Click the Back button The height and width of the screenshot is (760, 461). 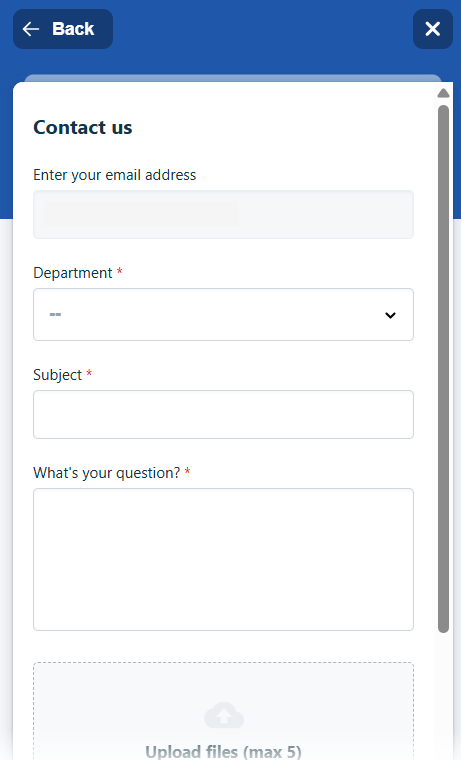tap(63, 29)
